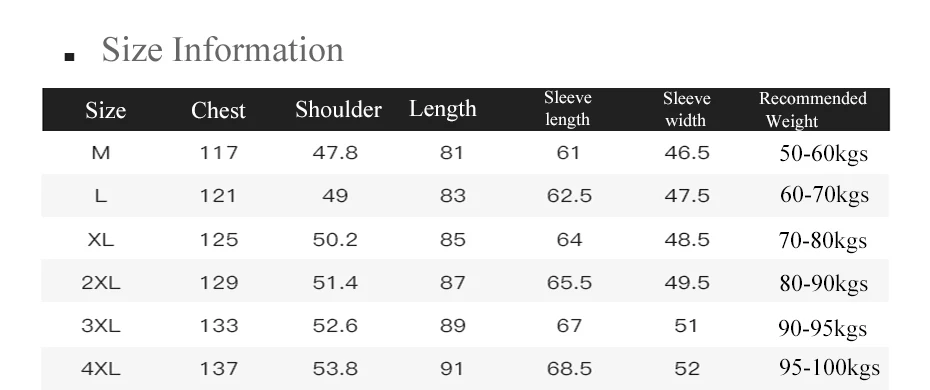
Task: Click the 2XL size row label
Action: [x=101, y=283]
